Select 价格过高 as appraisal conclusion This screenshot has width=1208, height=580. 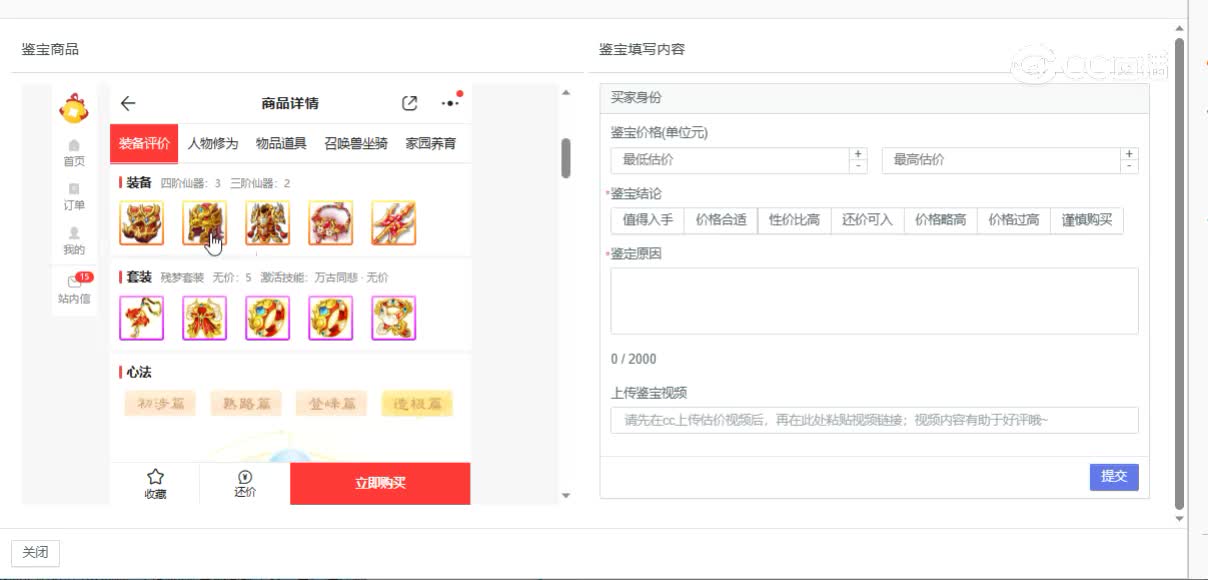[x=1013, y=220]
